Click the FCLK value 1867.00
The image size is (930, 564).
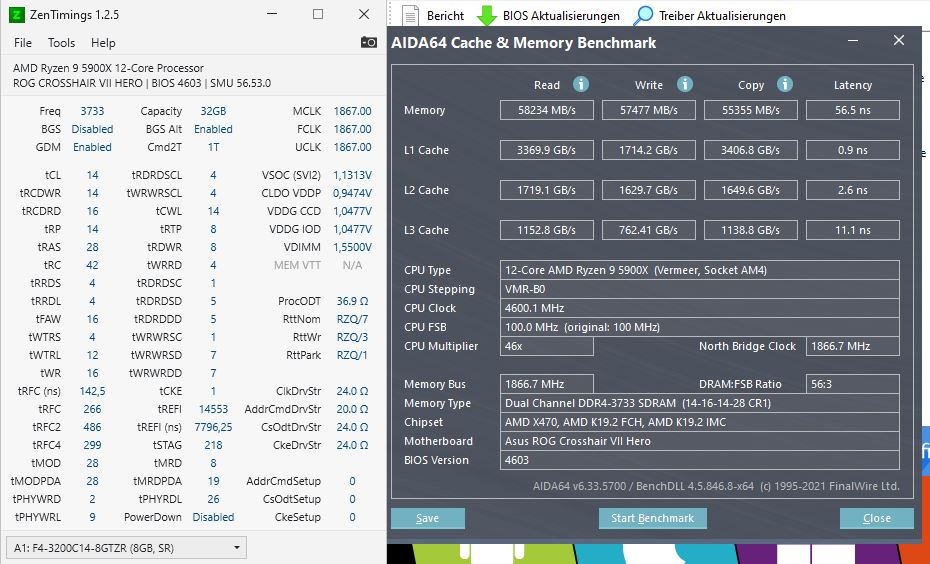coord(352,129)
